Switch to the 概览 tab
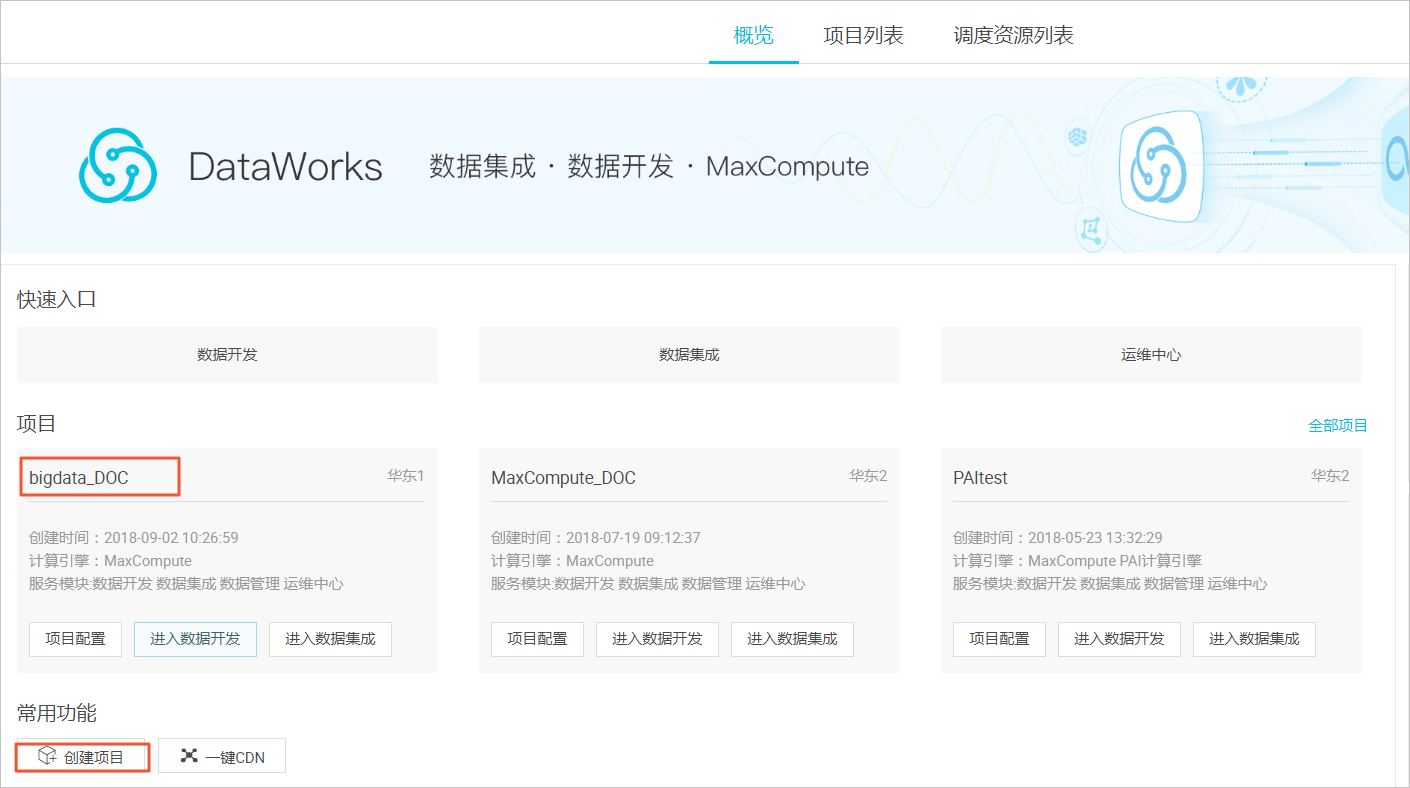1410x788 pixels. pyautogui.click(x=754, y=36)
